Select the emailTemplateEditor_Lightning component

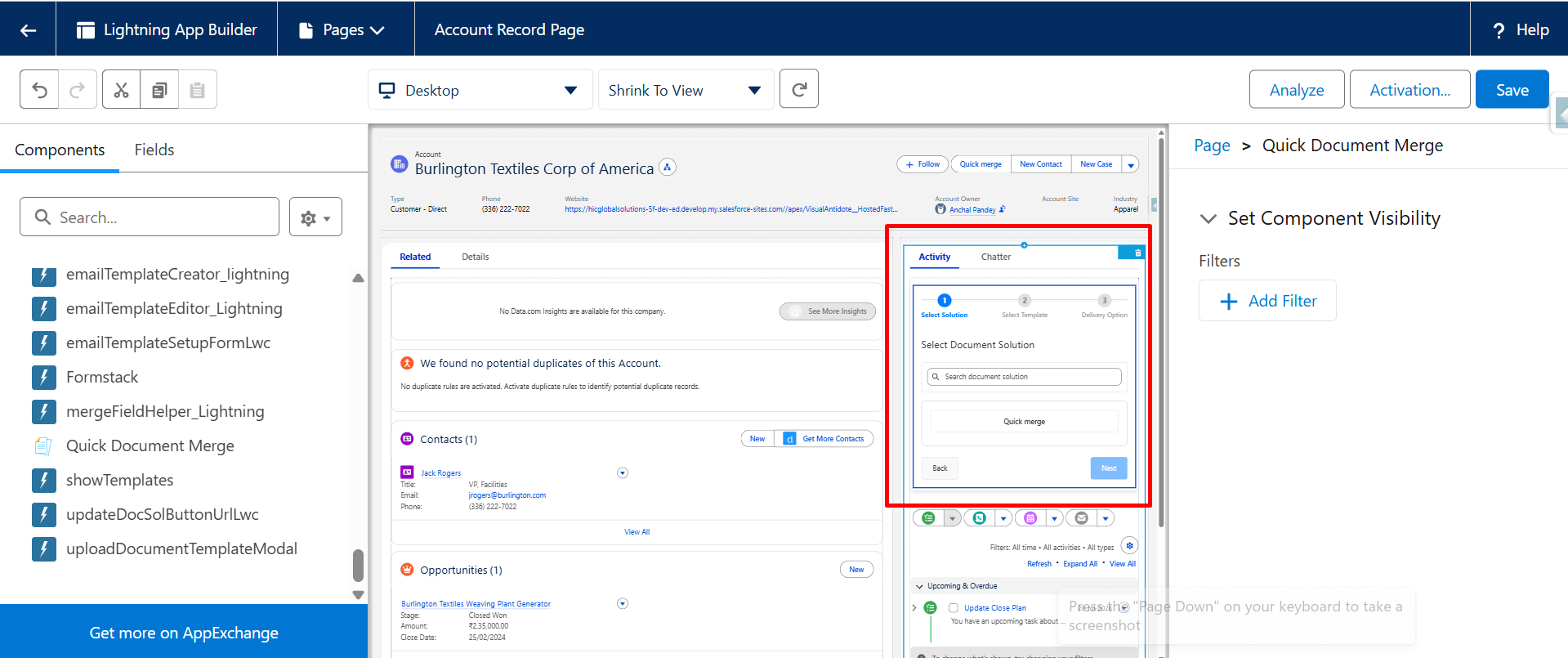click(x=174, y=309)
